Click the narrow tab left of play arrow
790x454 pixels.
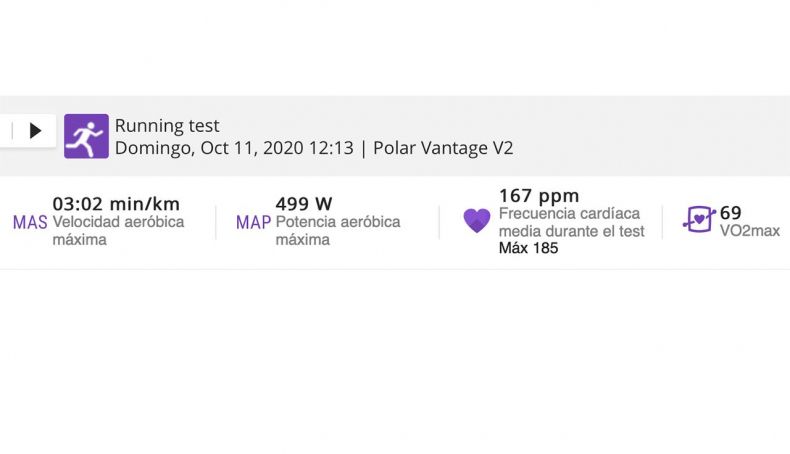[6, 131]
